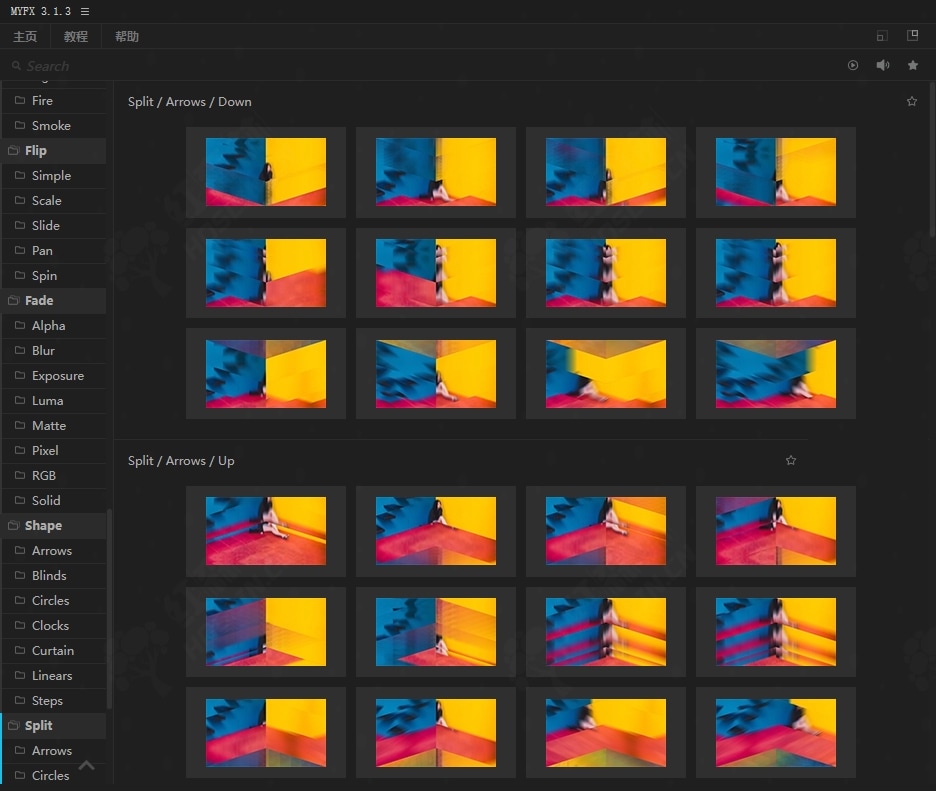Click the Split / Arrows / Down heading
Image resolution: width=936 pixels, height=791 pixels.
pos(190,101)
